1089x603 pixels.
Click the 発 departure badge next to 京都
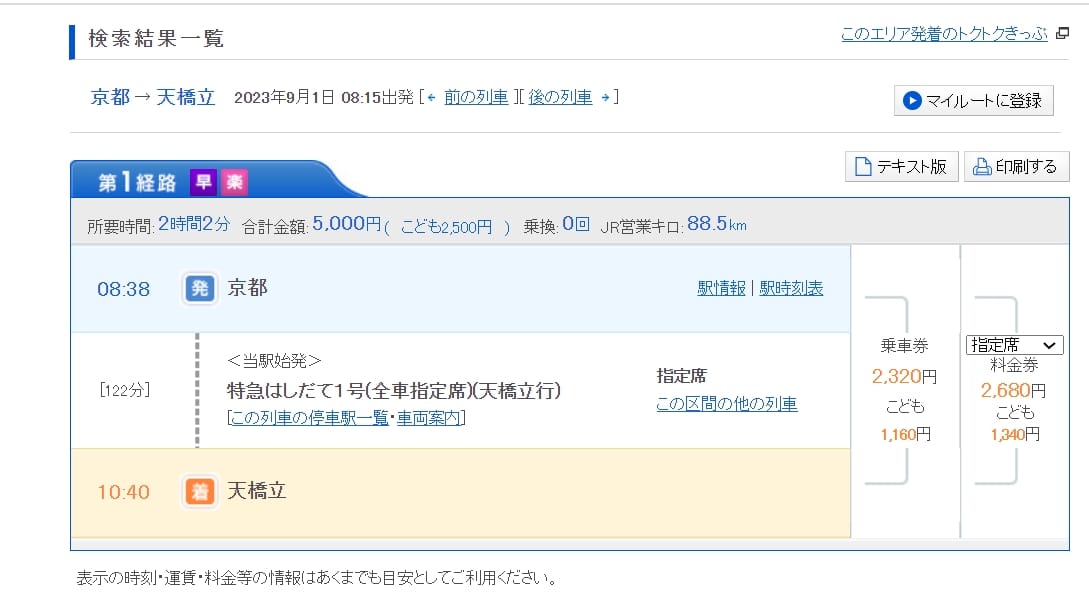[199, 289]
